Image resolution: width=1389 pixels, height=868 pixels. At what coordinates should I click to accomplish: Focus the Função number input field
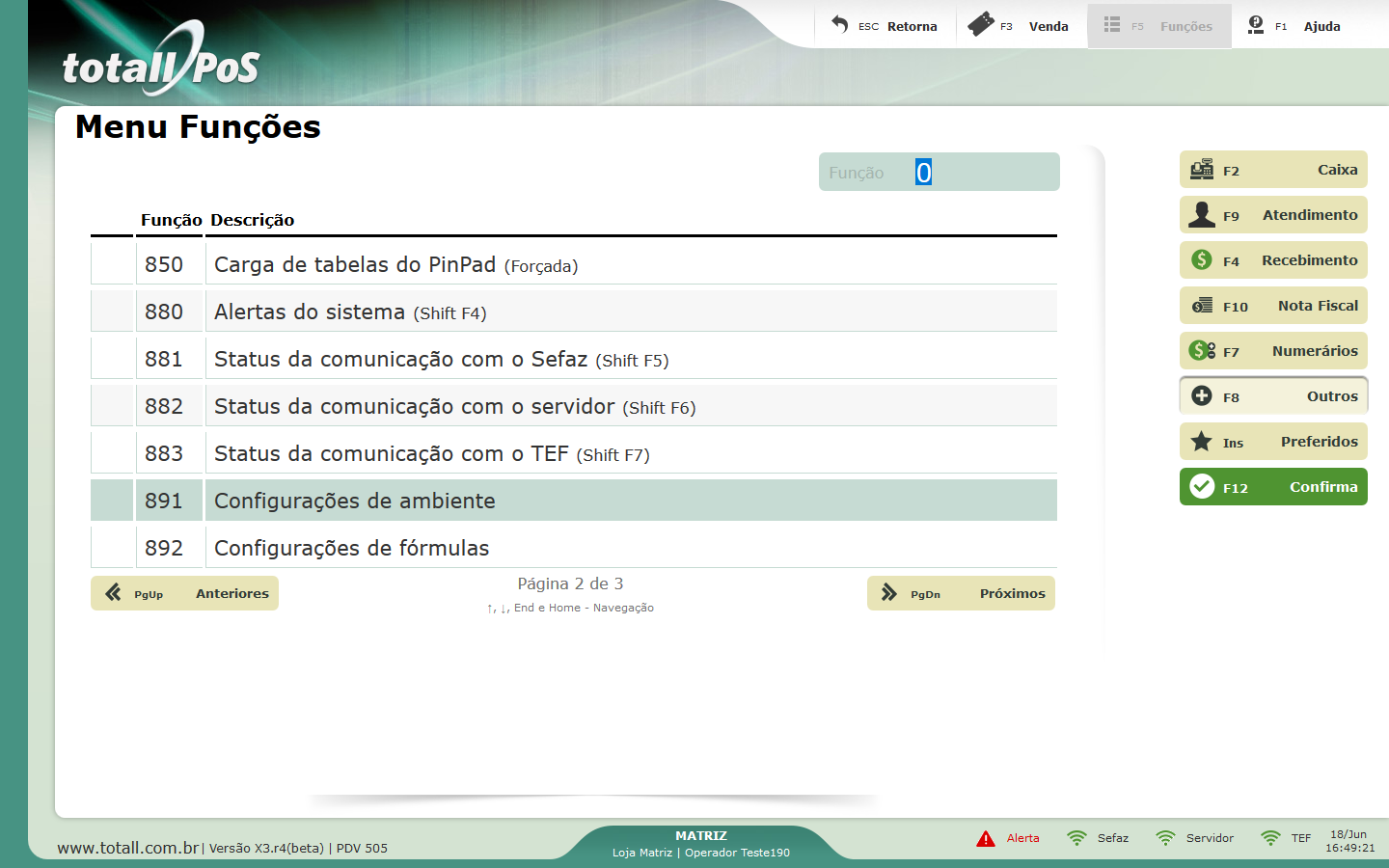940,172
